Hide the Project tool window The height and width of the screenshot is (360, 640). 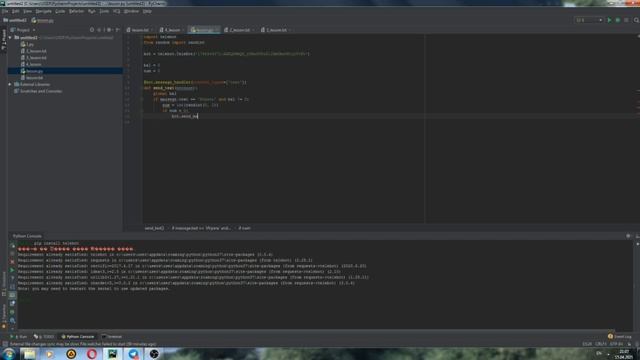coord(118,30)
